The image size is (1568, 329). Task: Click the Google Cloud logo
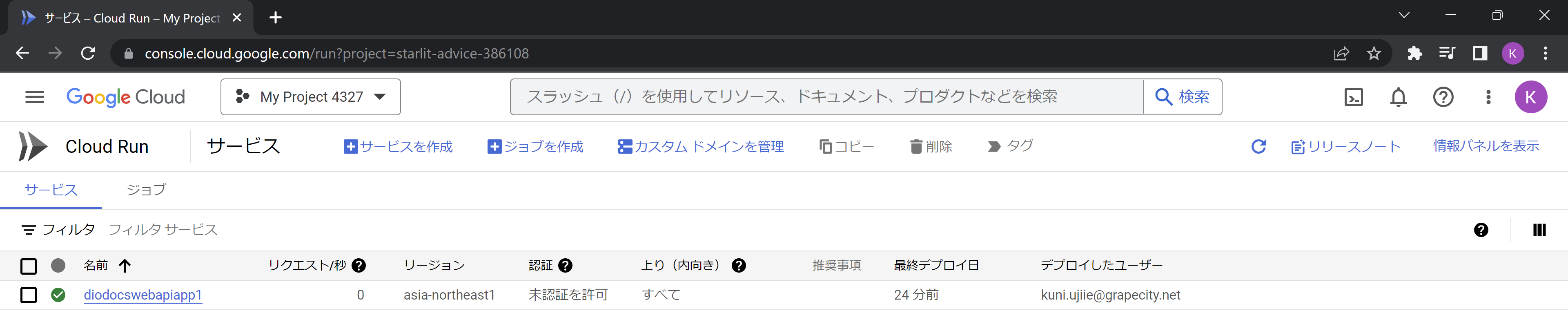[x=125, y=97]
